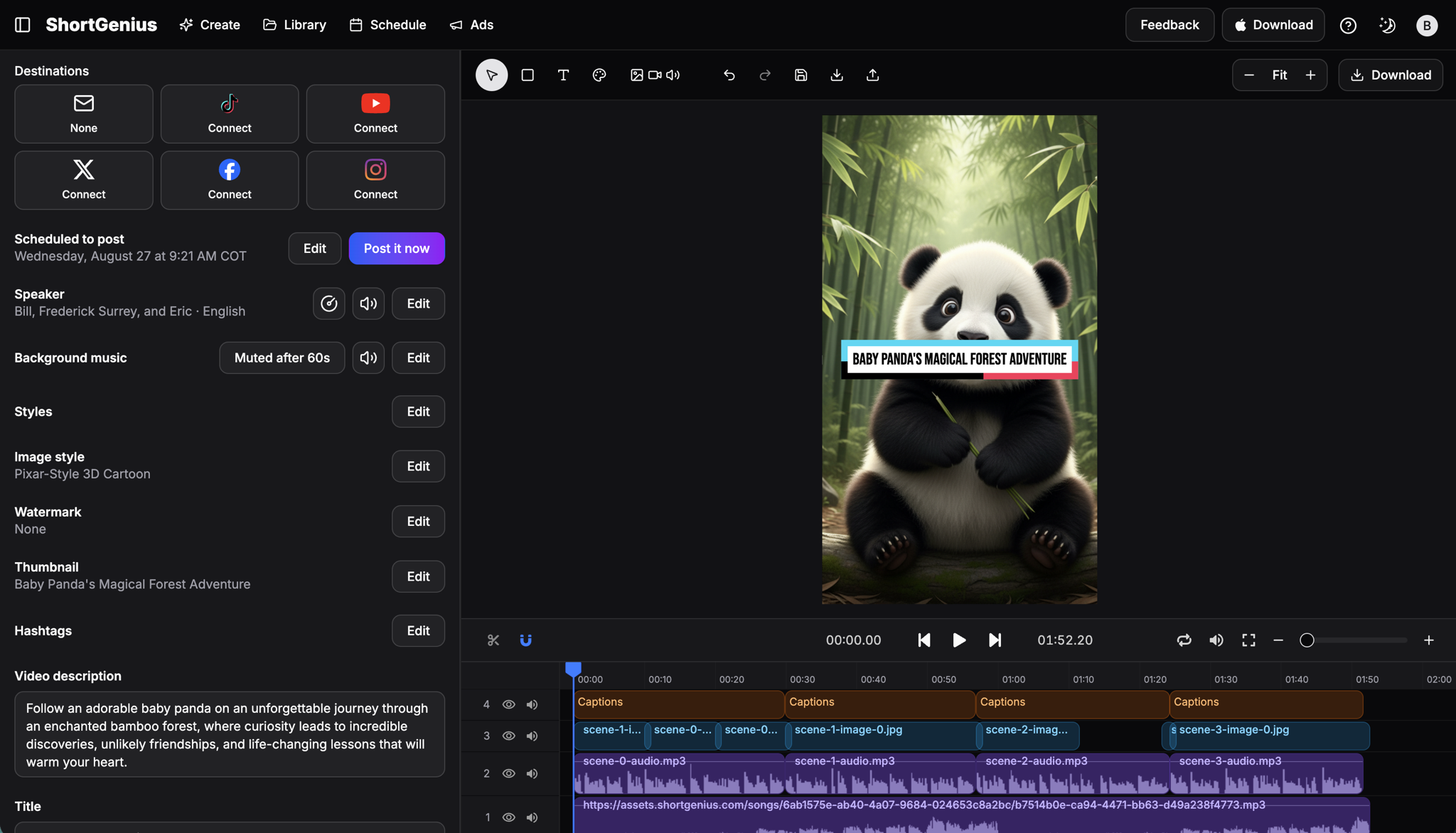The image size is (1456, 833).
Task: Go to the Schedule tab
Action: pos(387,25)
